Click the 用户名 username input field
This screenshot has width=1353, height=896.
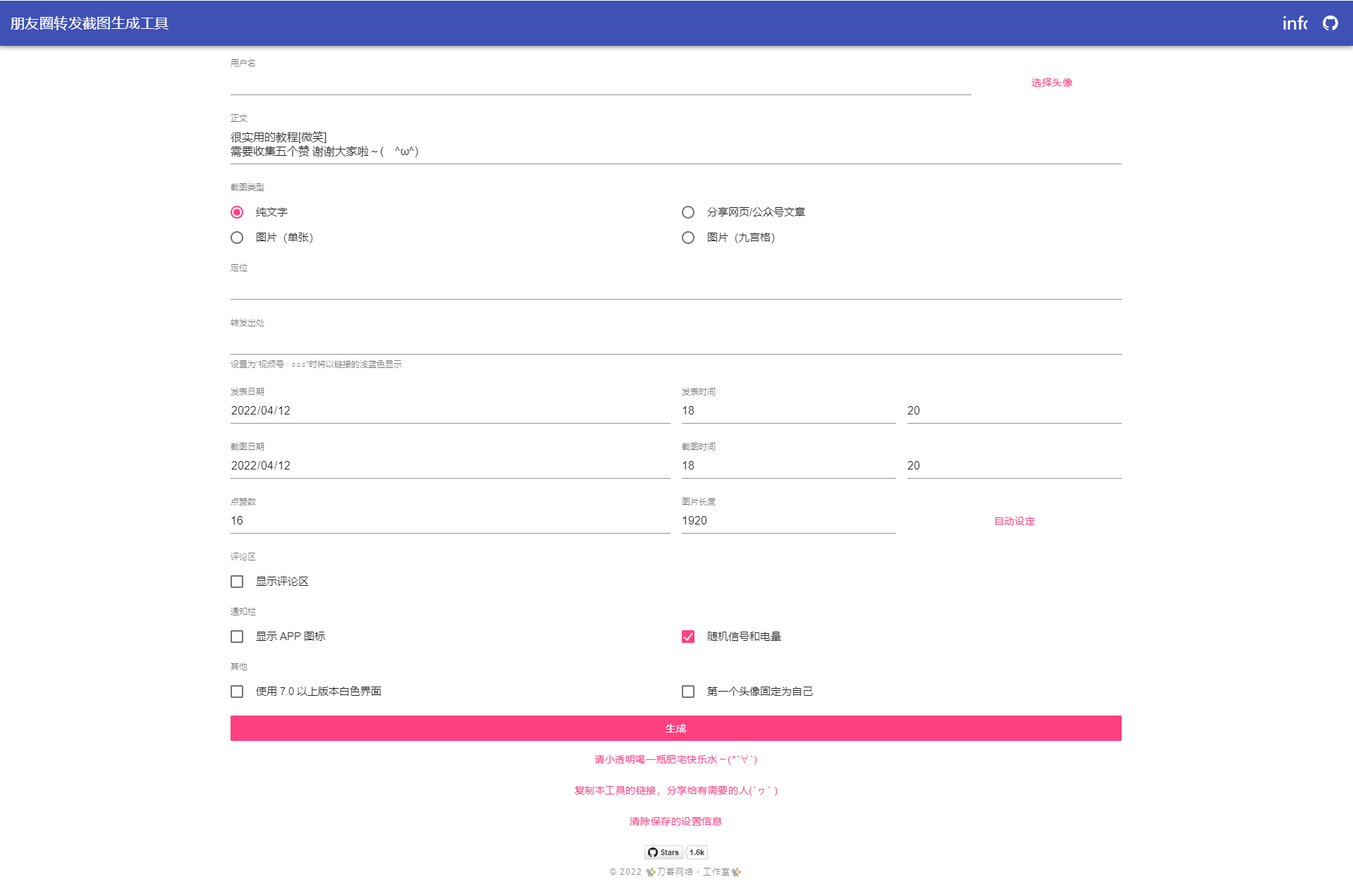(599, 85)
